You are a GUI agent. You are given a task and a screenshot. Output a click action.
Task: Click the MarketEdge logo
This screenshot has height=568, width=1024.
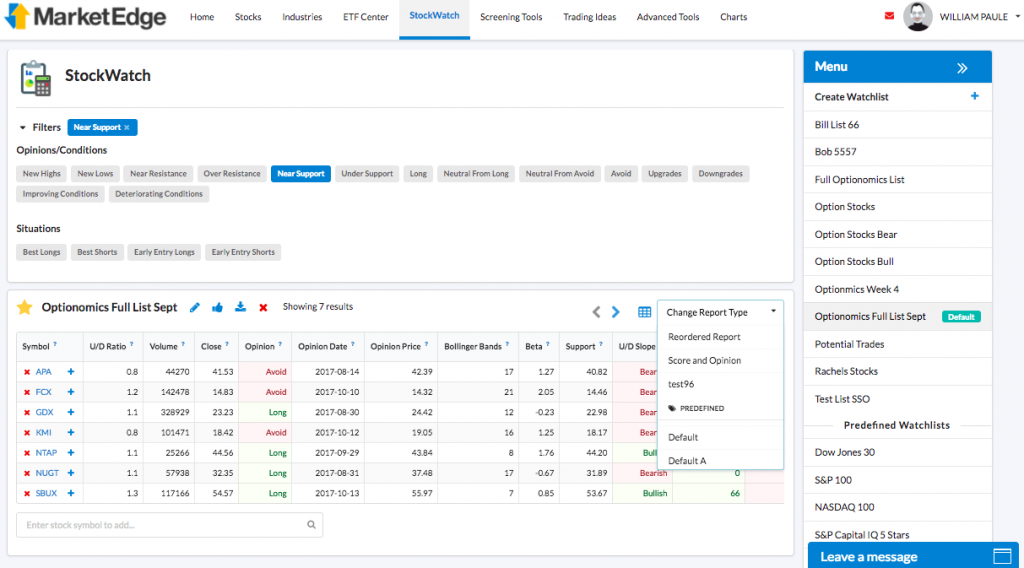coord(86,16)
